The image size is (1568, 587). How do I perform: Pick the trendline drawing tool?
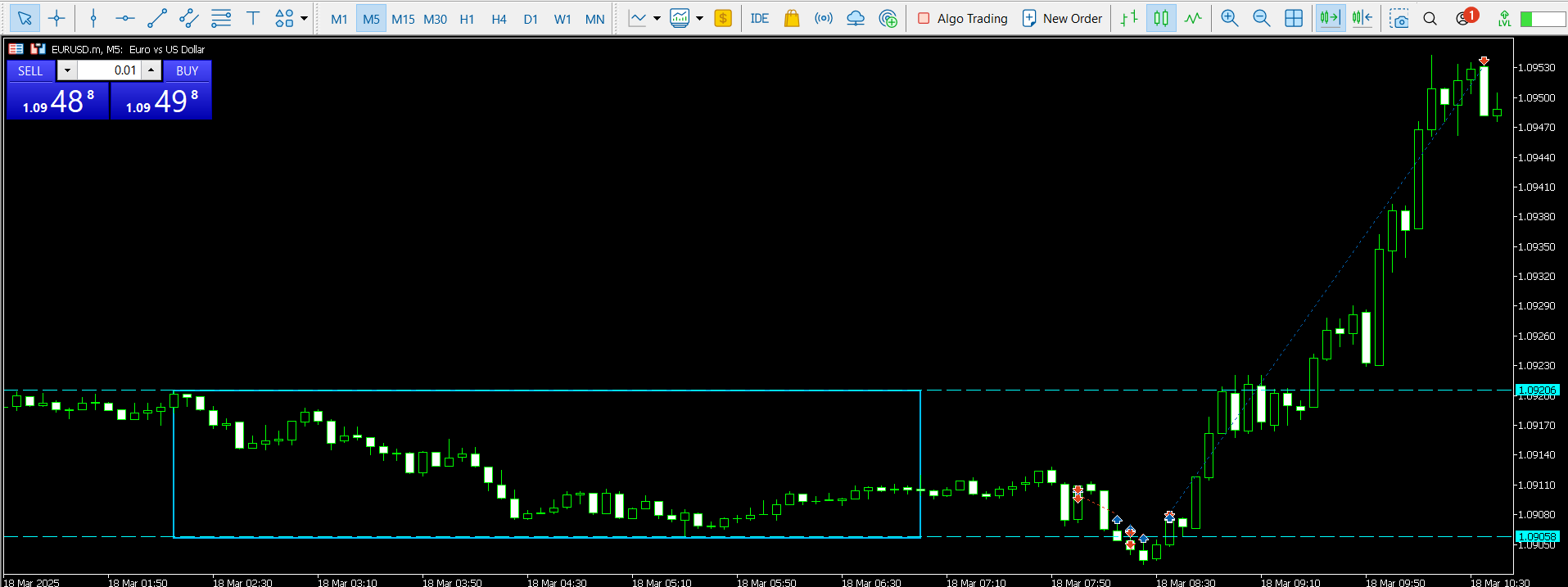point(157,18)
